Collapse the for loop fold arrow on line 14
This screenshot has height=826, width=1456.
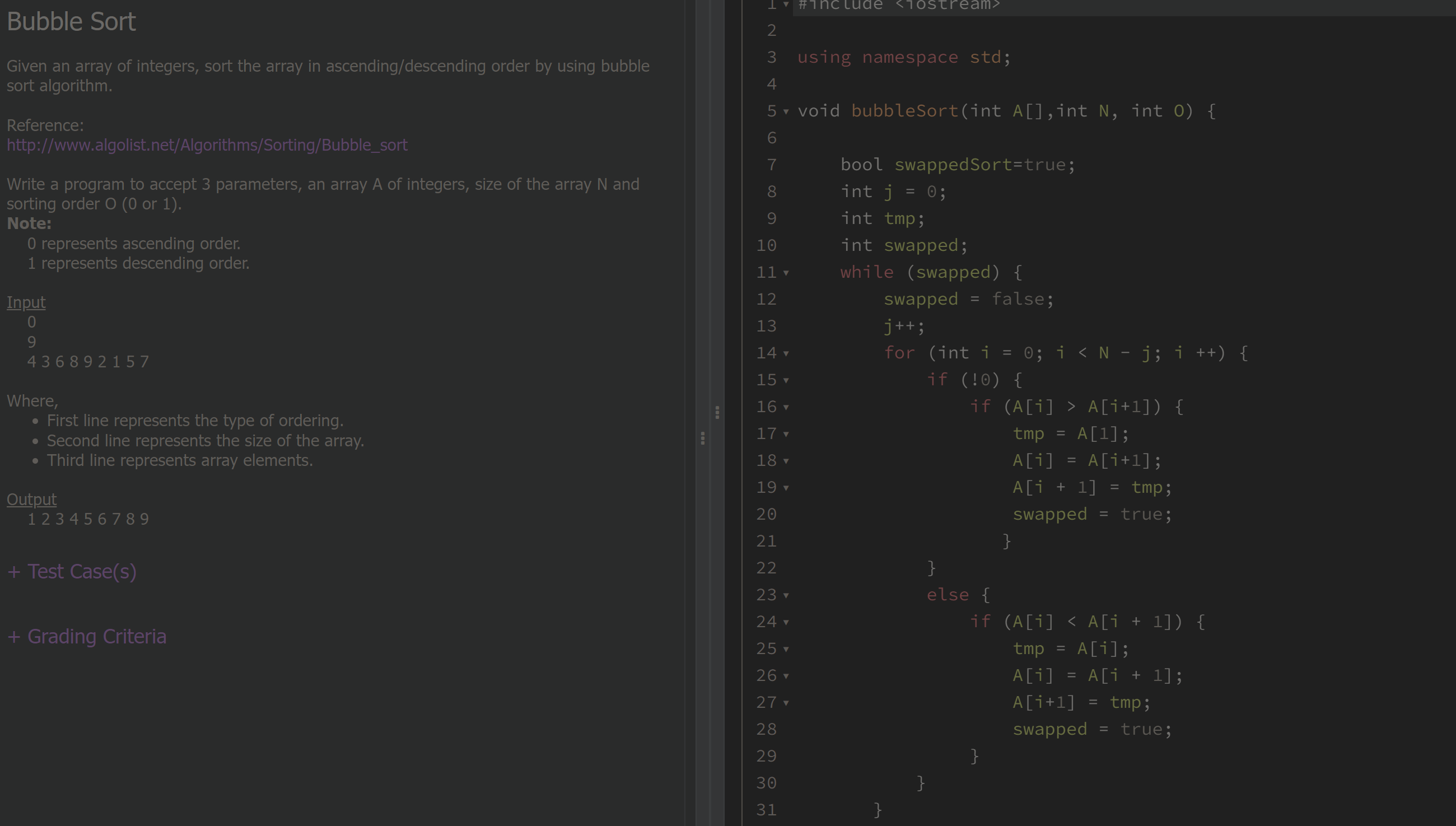[x=786, y=353]
